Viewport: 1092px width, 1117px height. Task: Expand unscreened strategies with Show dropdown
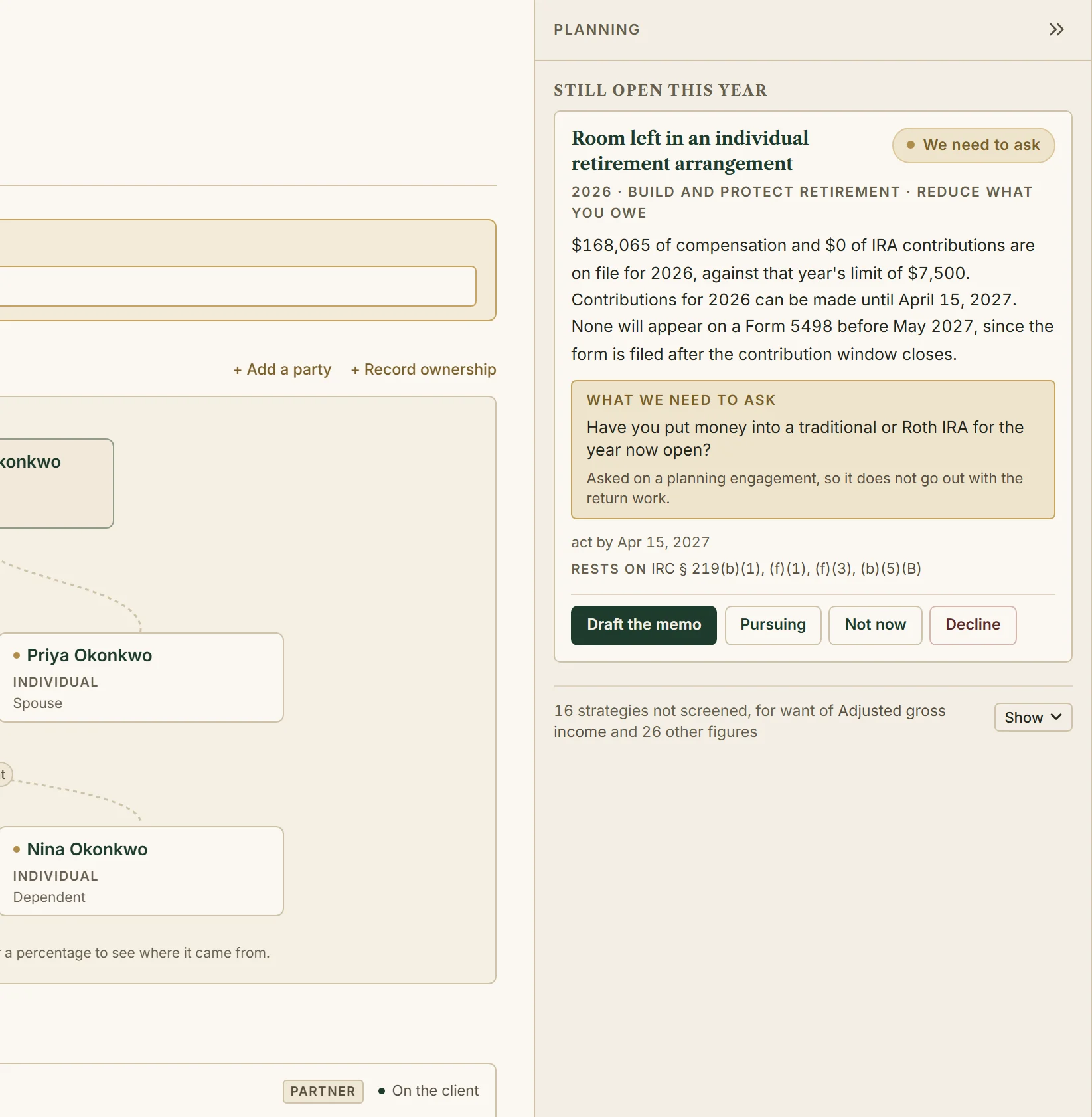tap(1033, 717)
